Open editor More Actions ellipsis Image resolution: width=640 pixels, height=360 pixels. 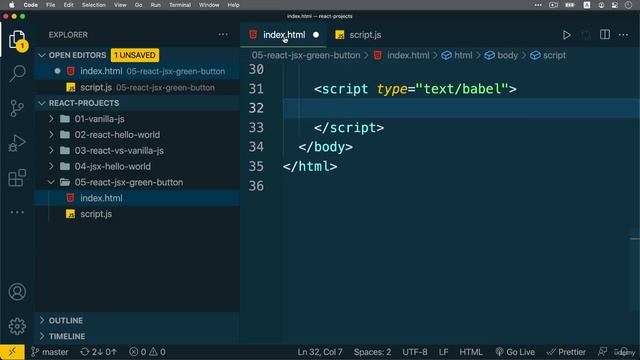[x=624, y=35]
